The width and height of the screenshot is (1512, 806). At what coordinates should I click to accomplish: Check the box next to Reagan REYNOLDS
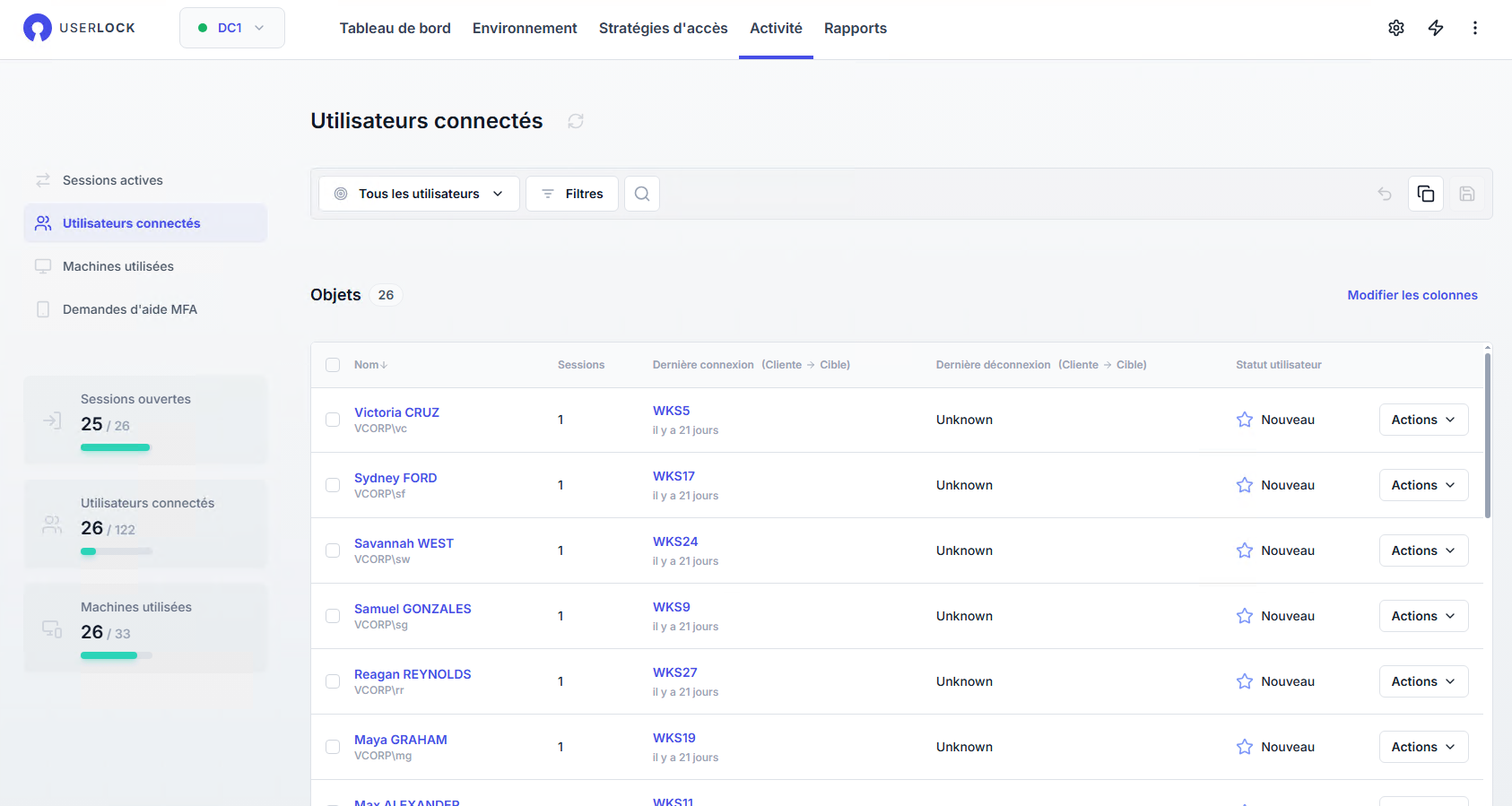(333, 681)
